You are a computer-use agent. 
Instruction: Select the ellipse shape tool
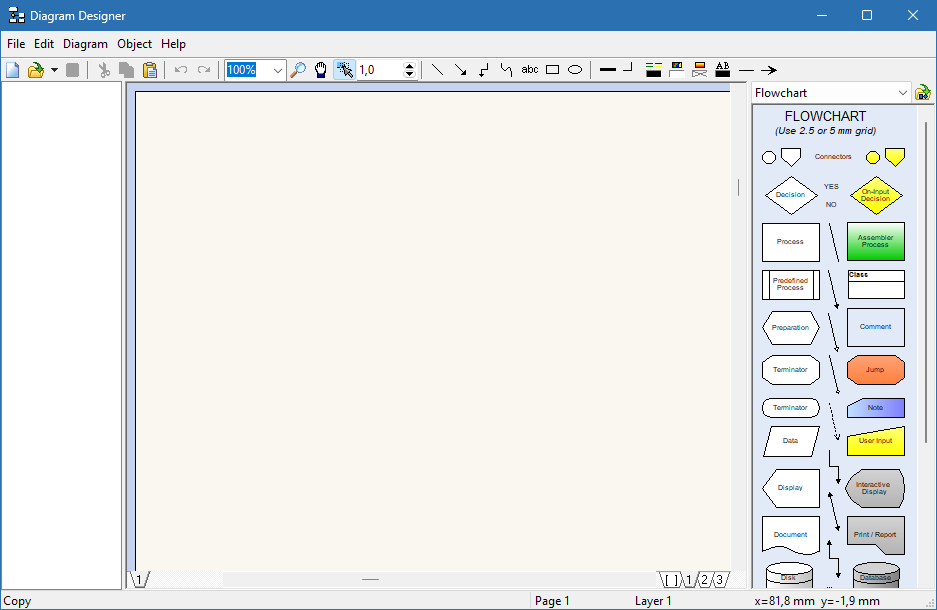(575, 70)
